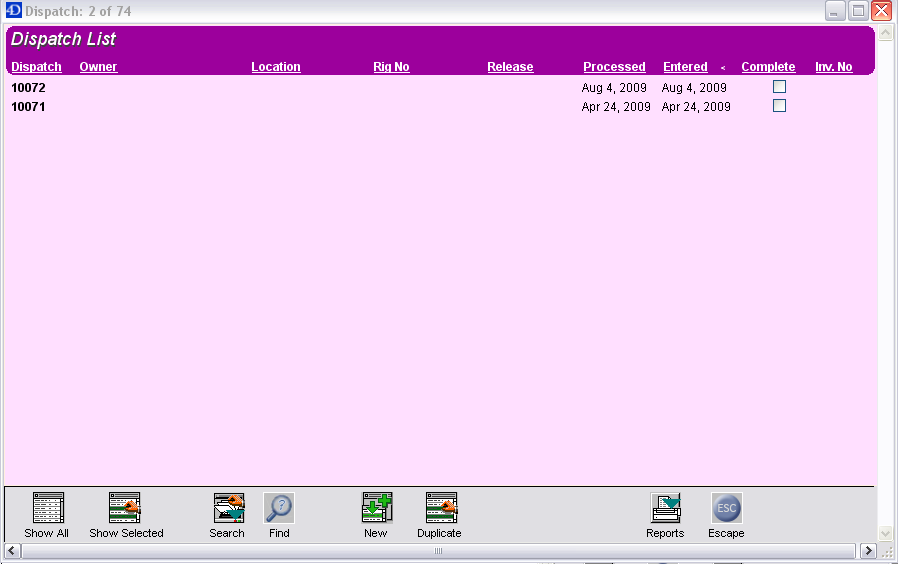Sort by Location column header
898x564 pixels.
point(276,67)
